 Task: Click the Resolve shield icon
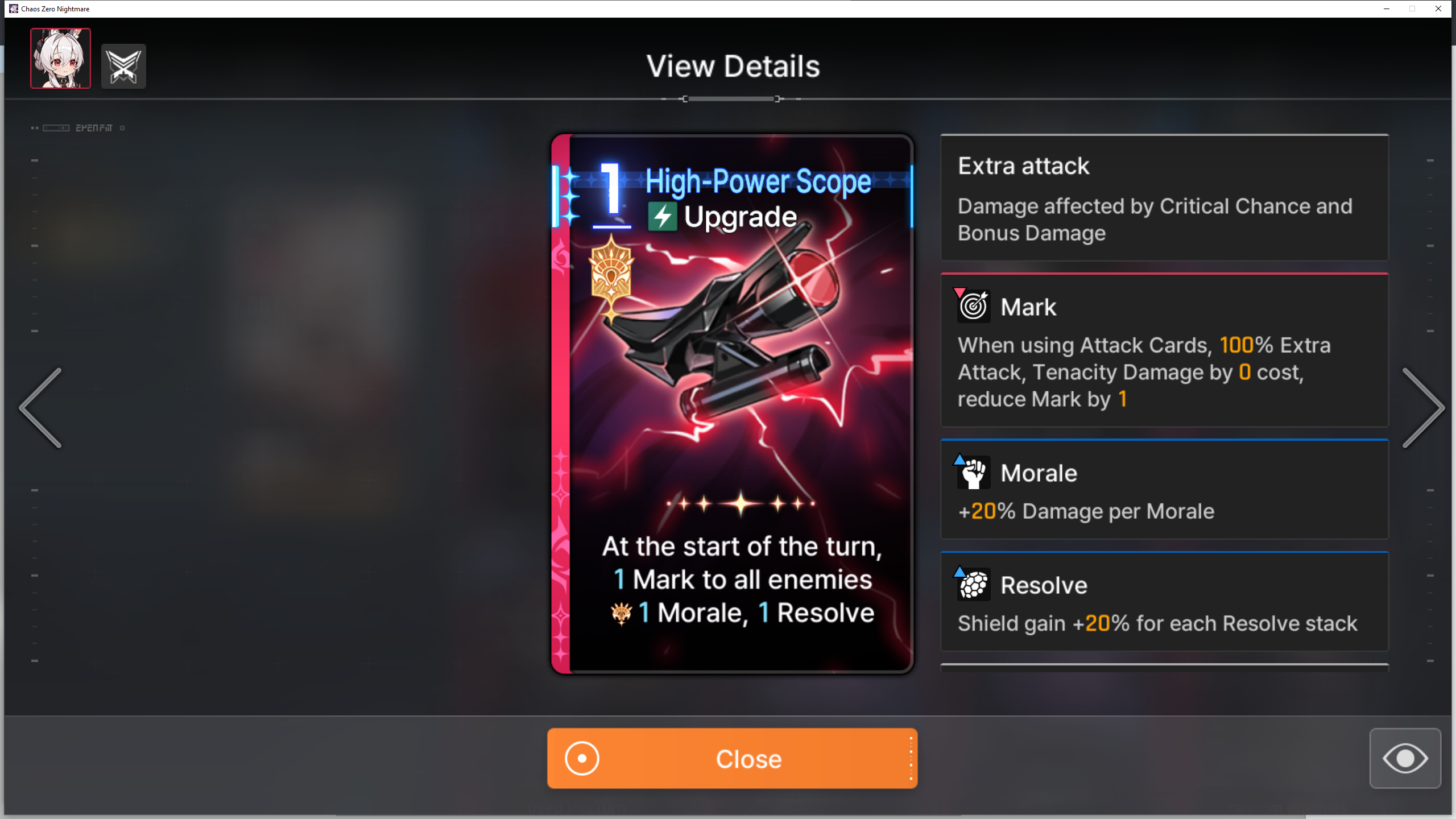973,584
